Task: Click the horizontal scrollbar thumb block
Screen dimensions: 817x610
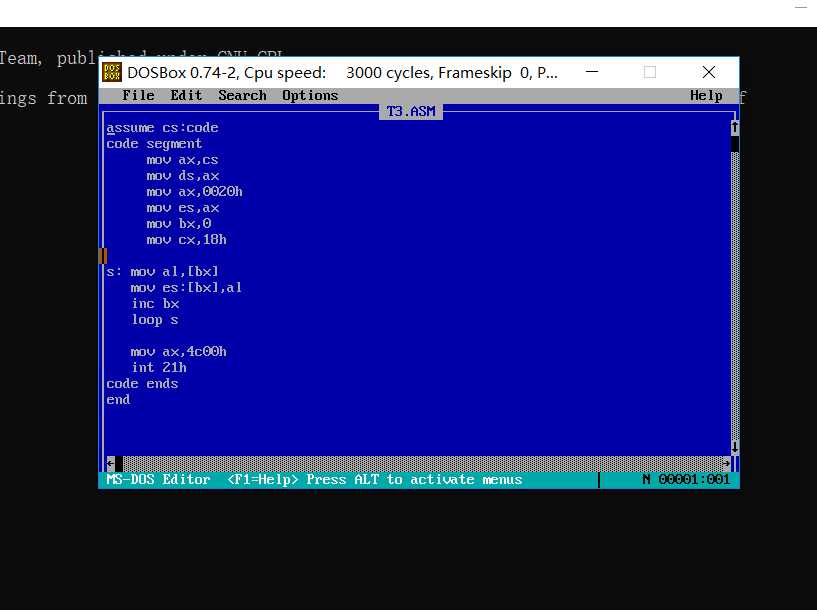Action: (119, 463)
